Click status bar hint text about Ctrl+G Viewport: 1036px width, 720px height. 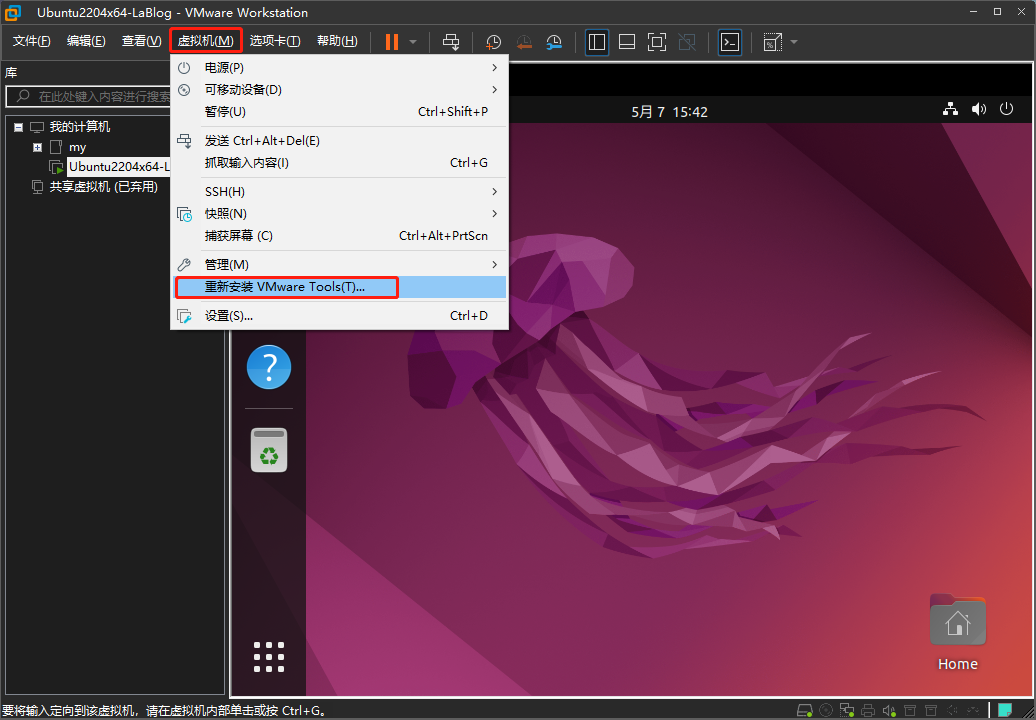[x=164, y=711]
